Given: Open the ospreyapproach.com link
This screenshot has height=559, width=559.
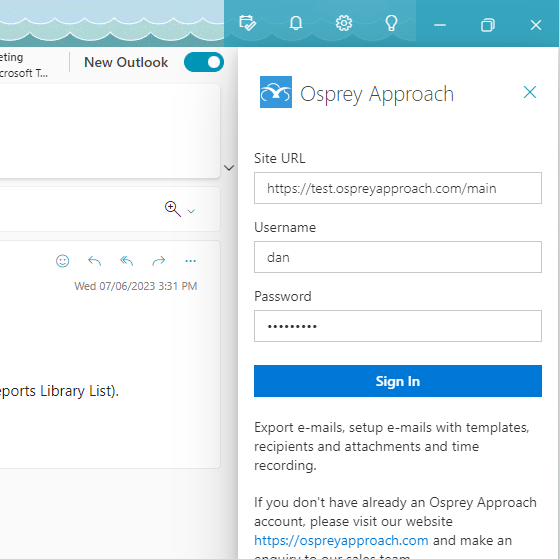Looking at the screenshot, I should coord(341,540).
